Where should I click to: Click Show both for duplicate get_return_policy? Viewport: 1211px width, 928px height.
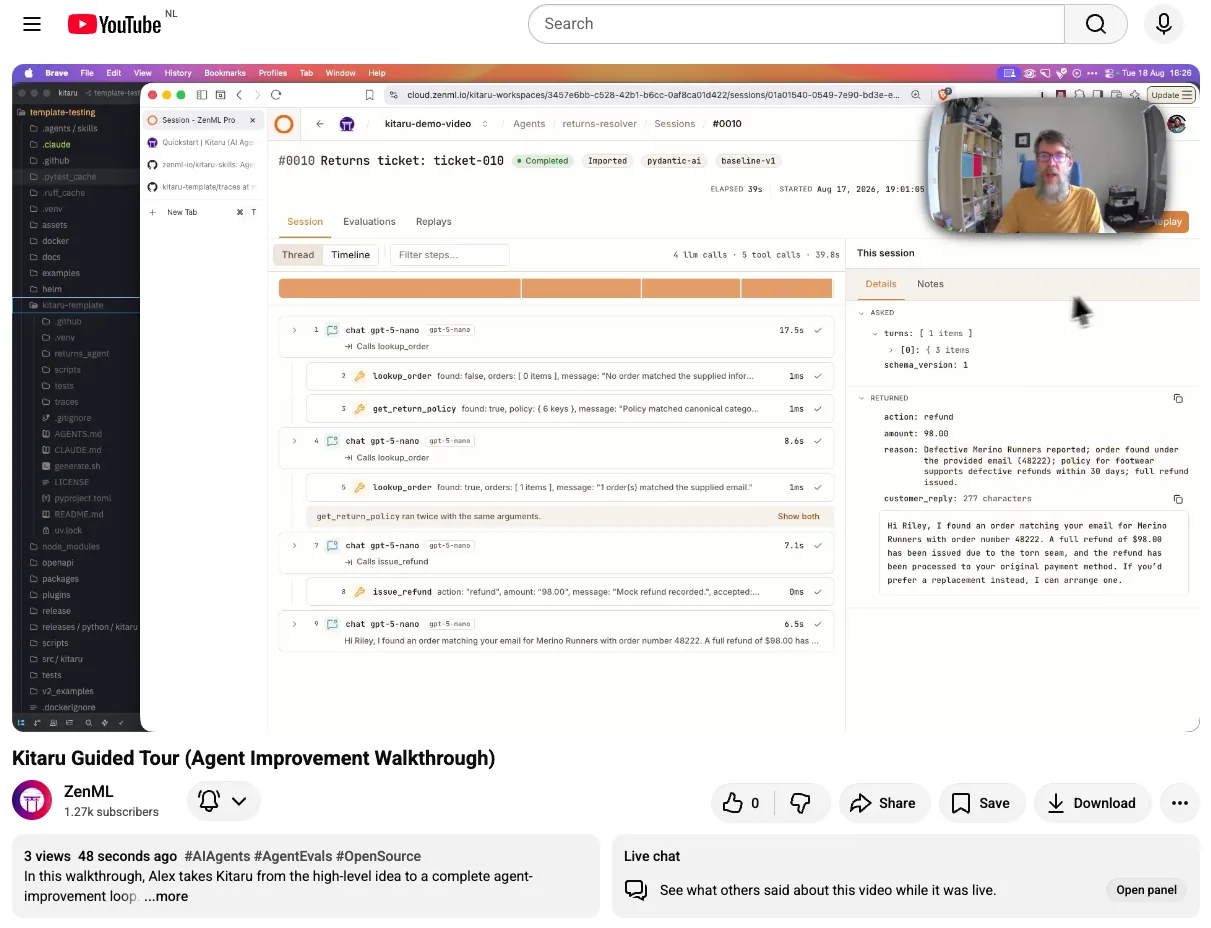[798, 517]
